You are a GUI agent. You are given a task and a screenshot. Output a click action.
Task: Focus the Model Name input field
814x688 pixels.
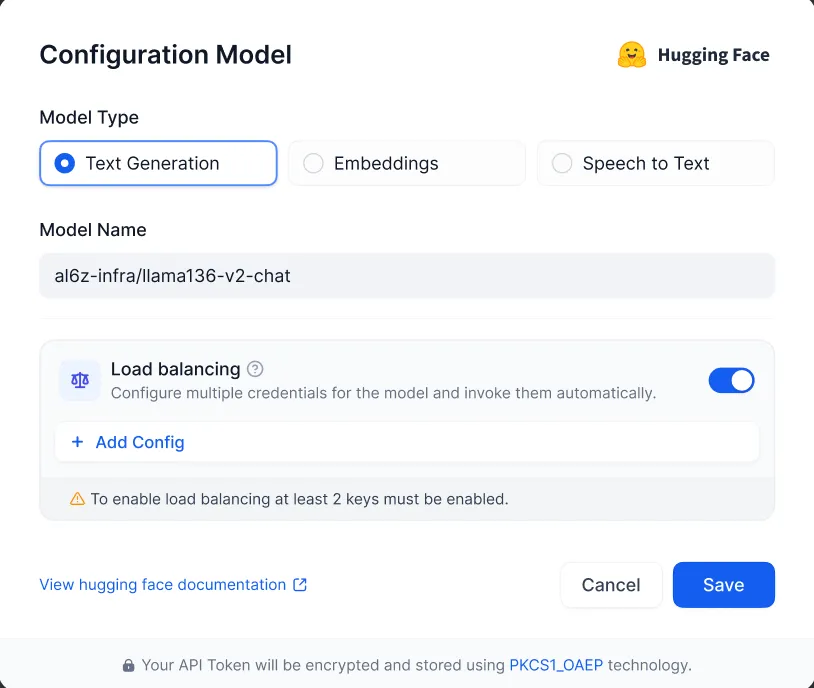406,275
